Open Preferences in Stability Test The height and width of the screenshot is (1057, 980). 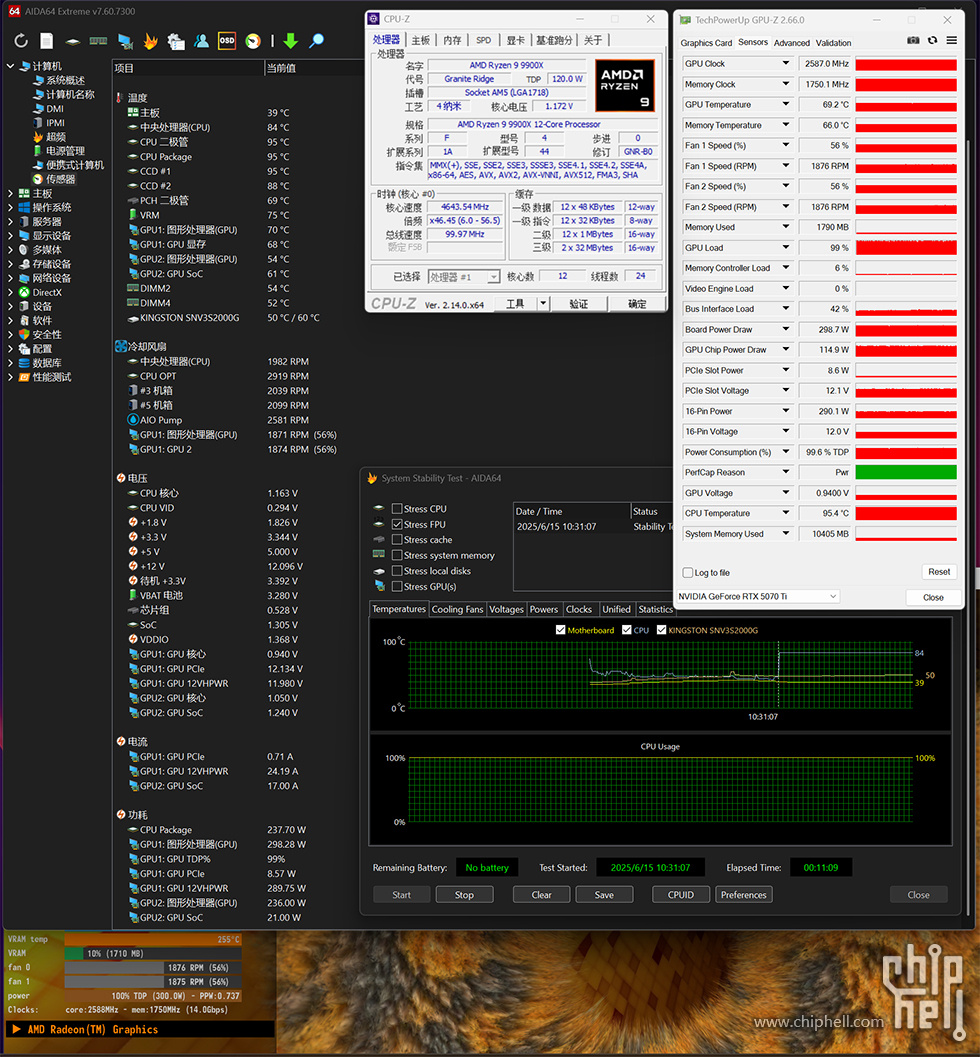743,895
